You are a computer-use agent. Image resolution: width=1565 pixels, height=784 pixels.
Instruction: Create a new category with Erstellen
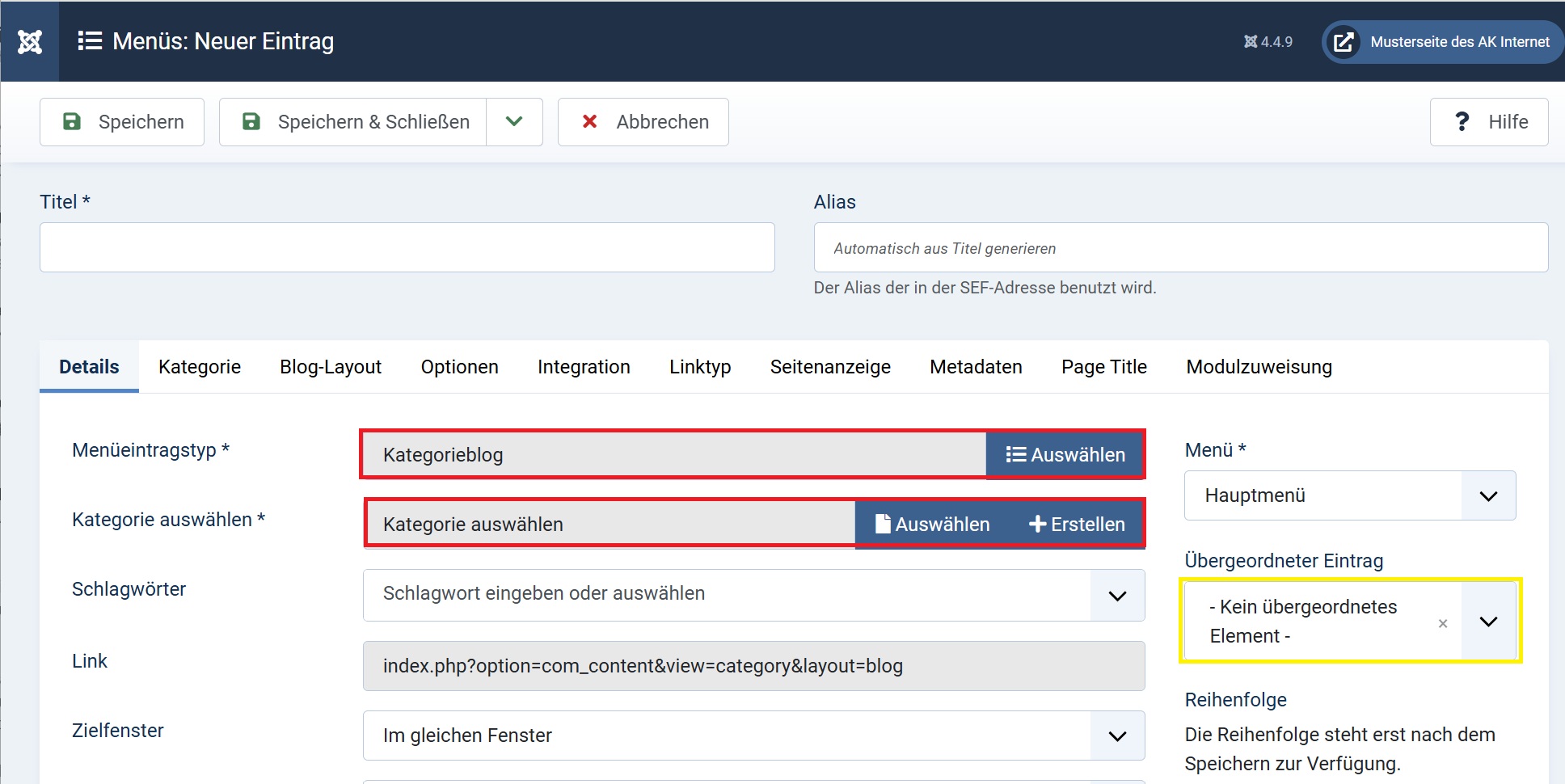coord(1077,525)
